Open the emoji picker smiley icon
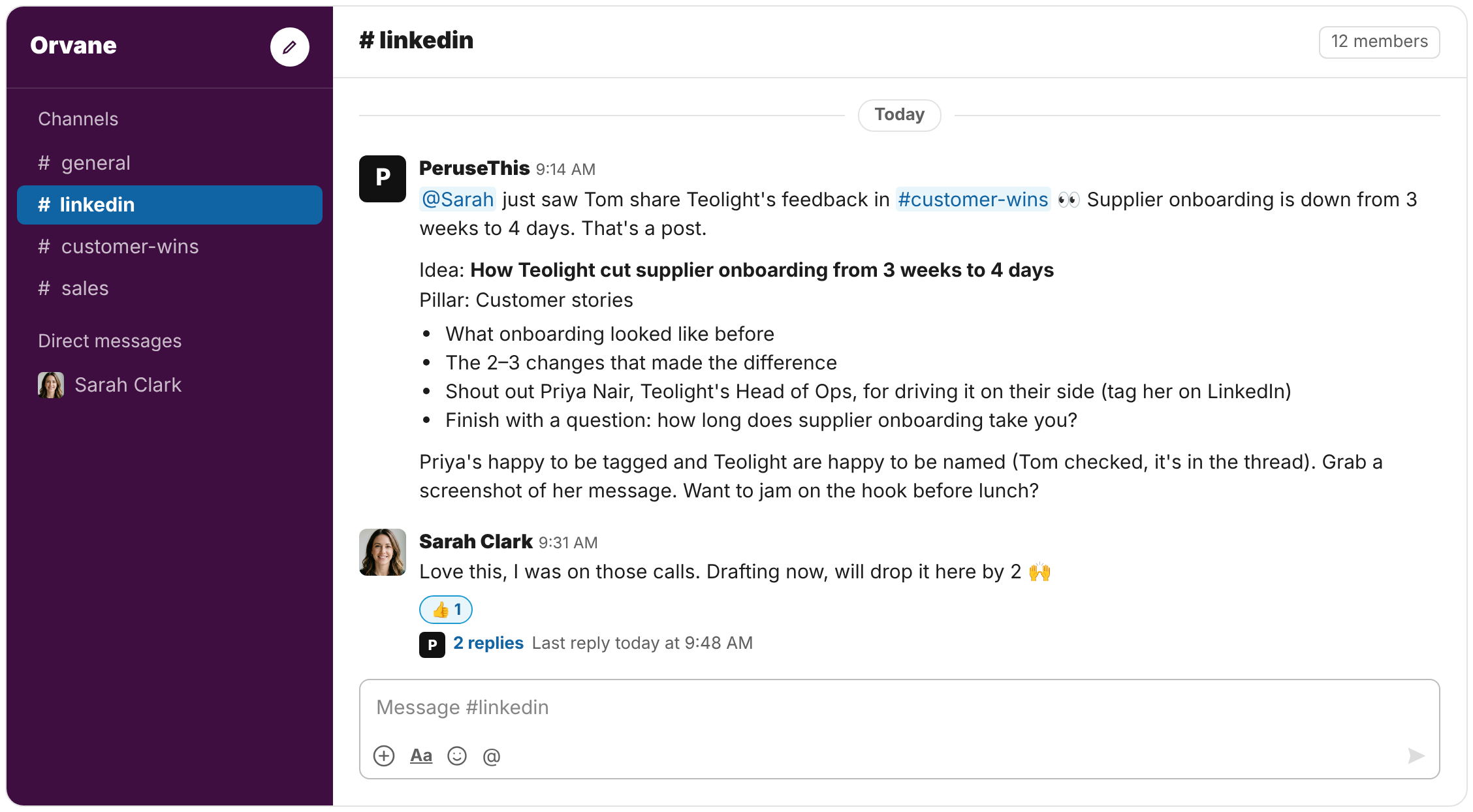1473x812 pixels. click(x=457, y=756)
